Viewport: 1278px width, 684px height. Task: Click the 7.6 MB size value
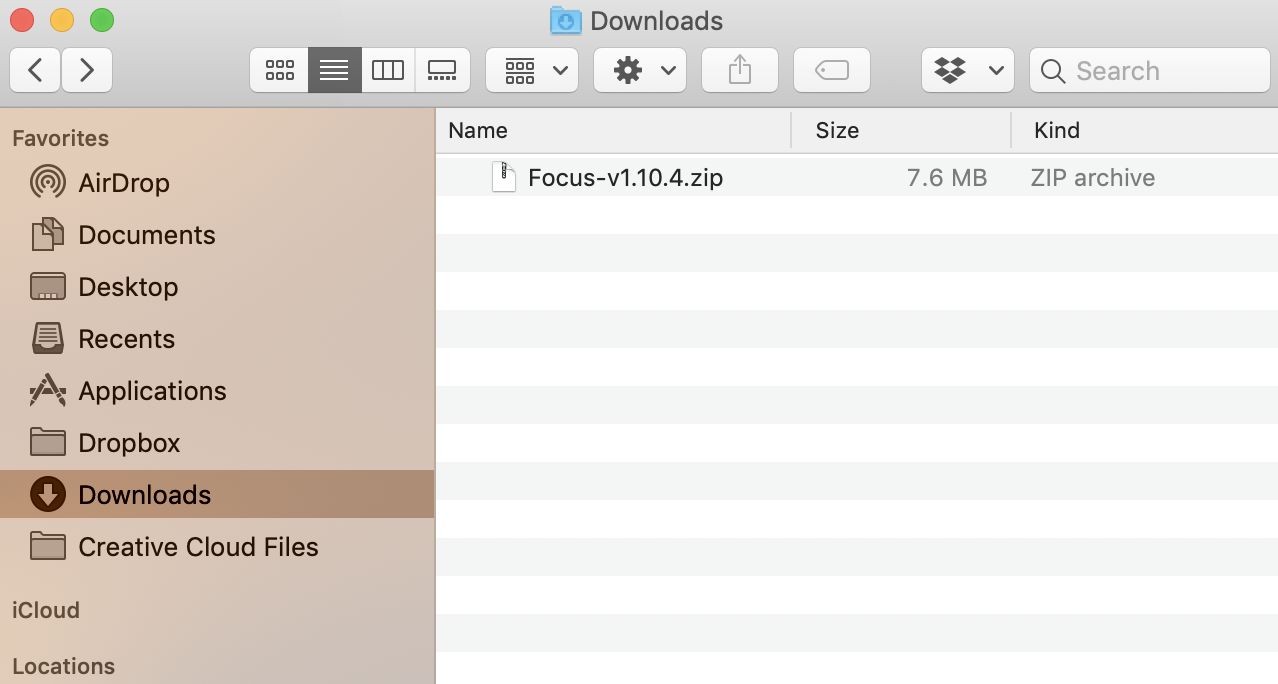(x=947, y=178)
